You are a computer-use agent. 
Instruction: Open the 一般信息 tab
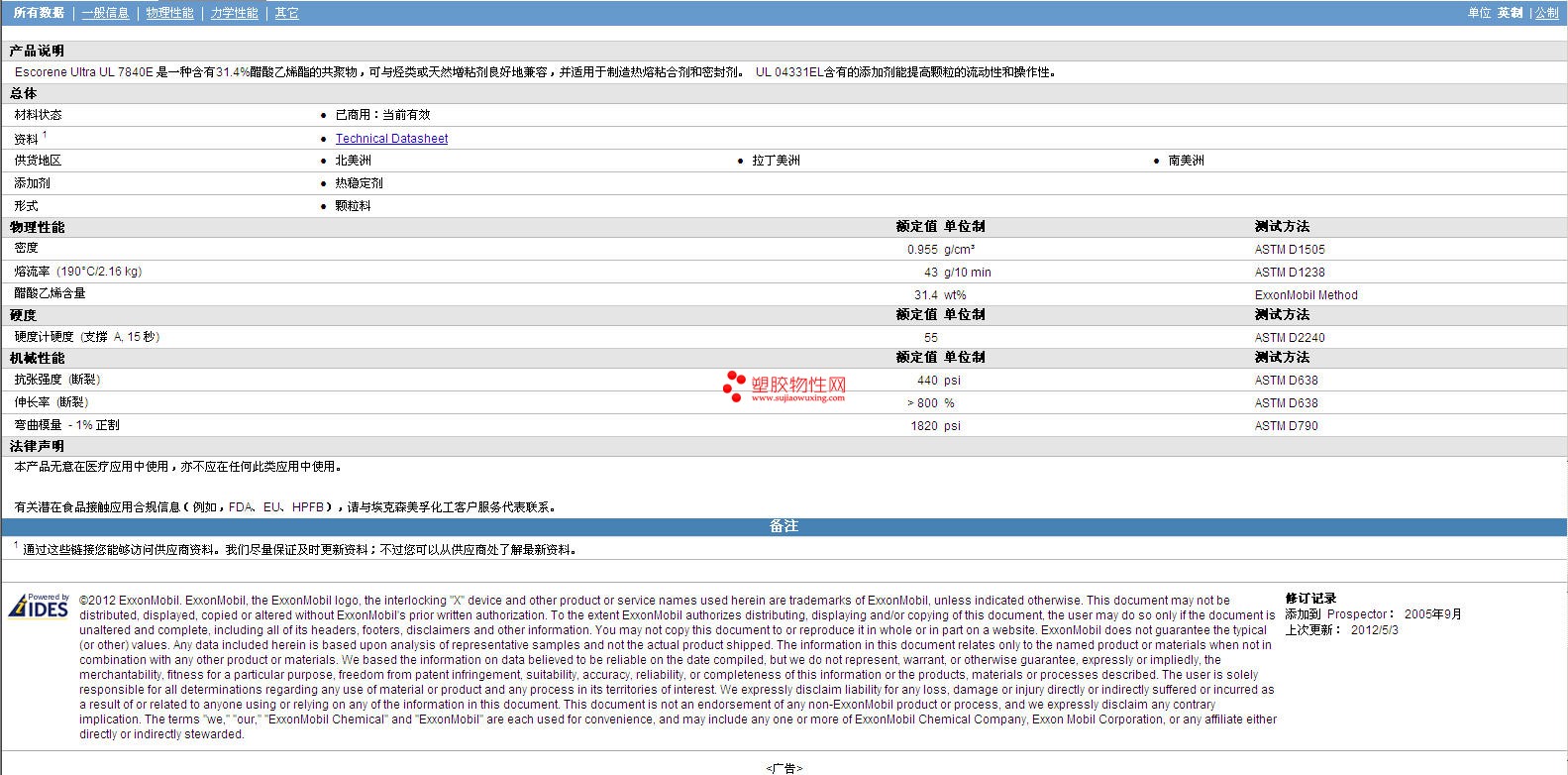pyautogui.click(x=105, y=13)
